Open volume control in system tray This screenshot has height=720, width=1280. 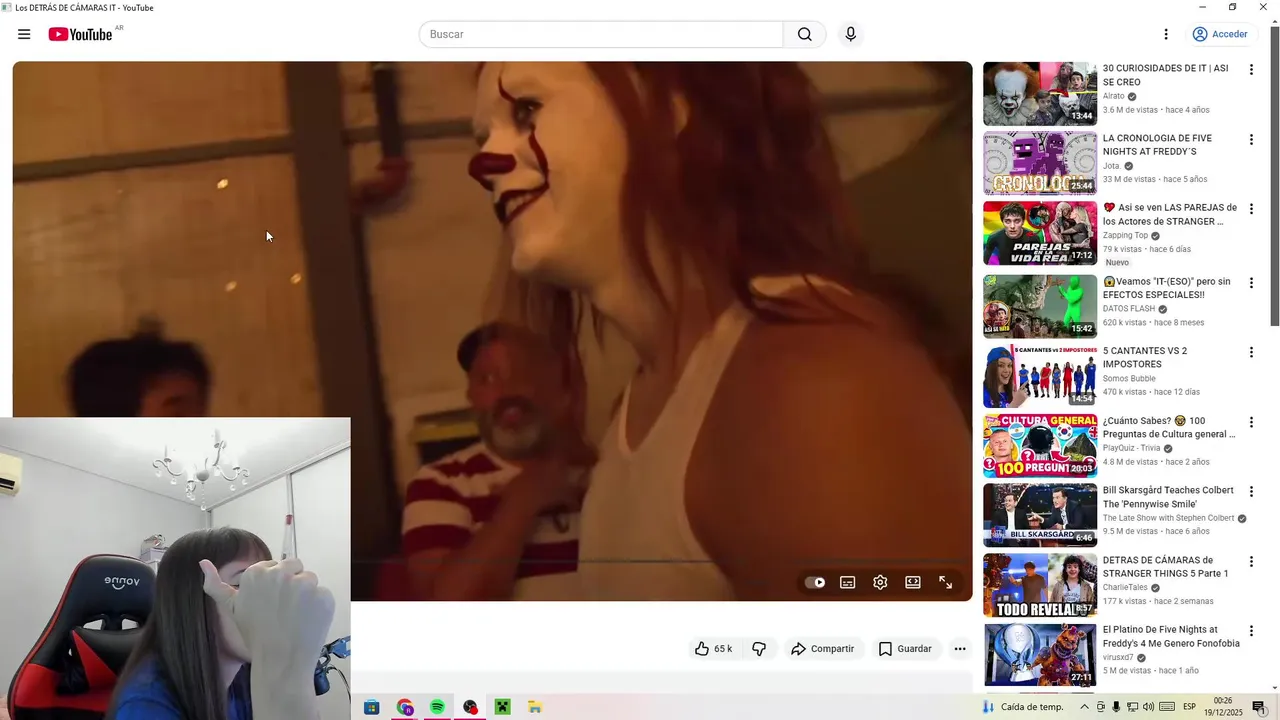(x=1148, y=707)
